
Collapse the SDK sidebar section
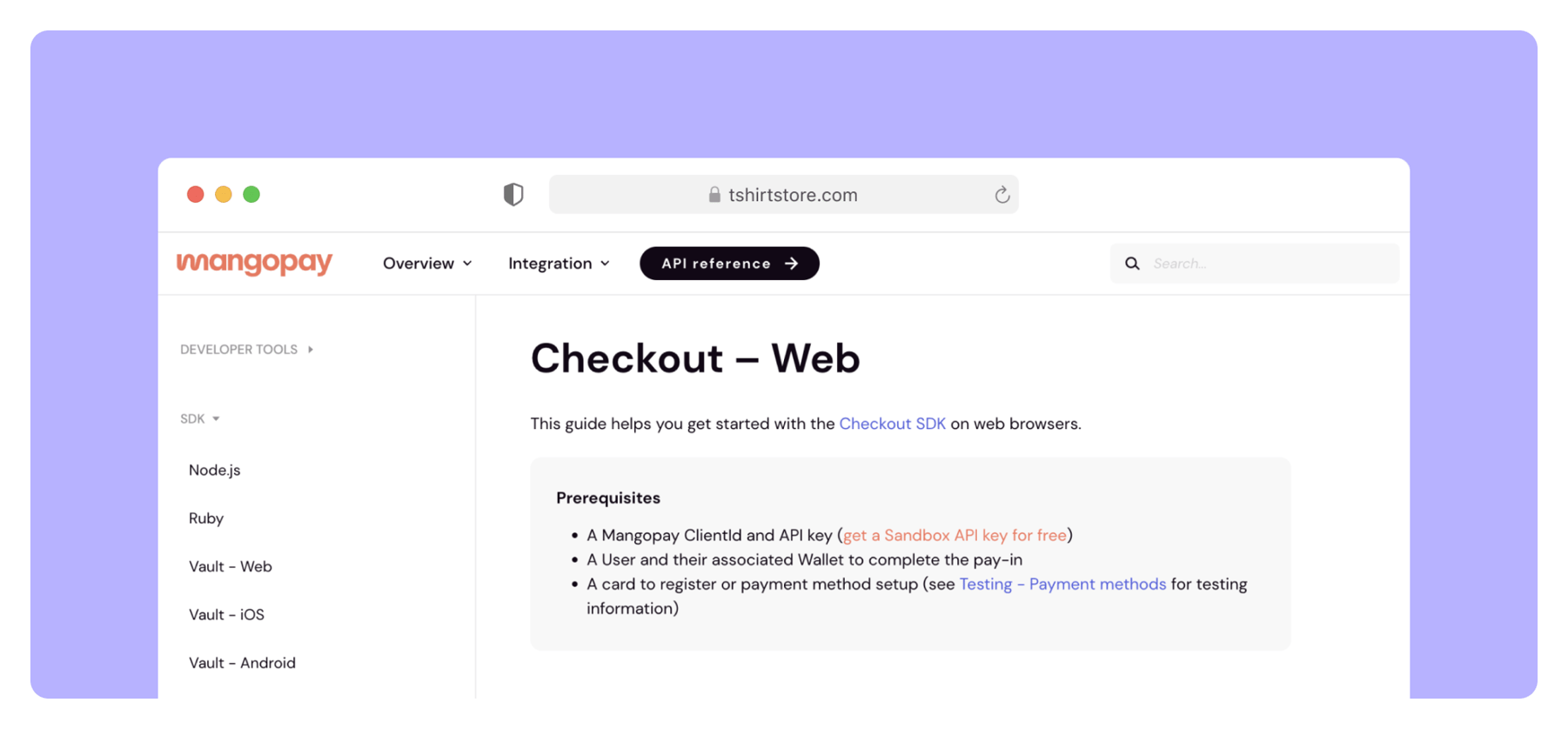point(200,419)
